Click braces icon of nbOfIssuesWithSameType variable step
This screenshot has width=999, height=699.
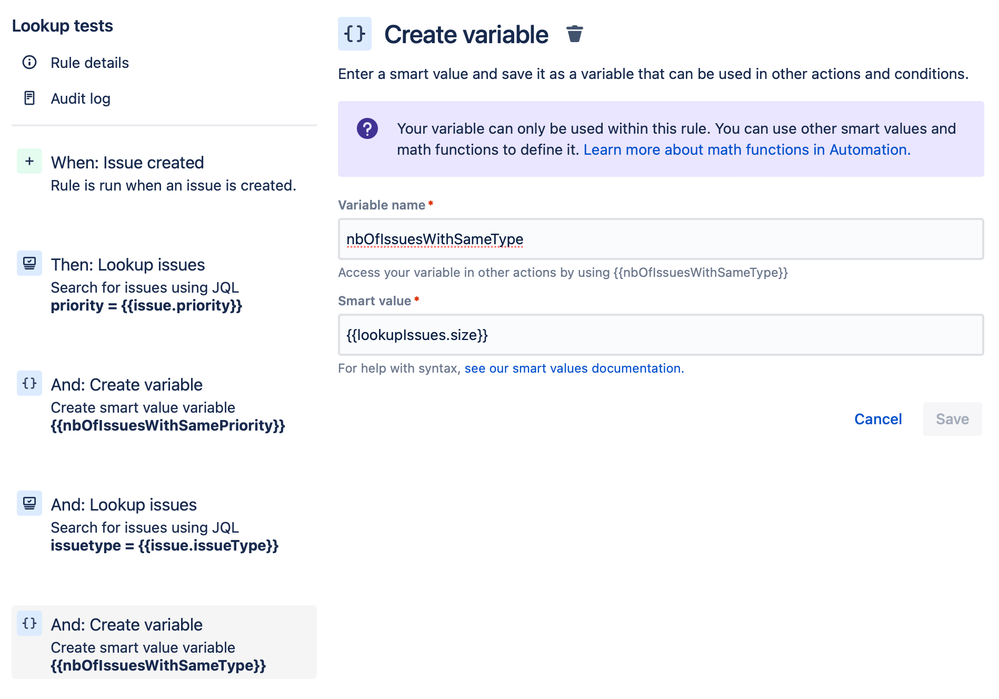coord(29,623)
